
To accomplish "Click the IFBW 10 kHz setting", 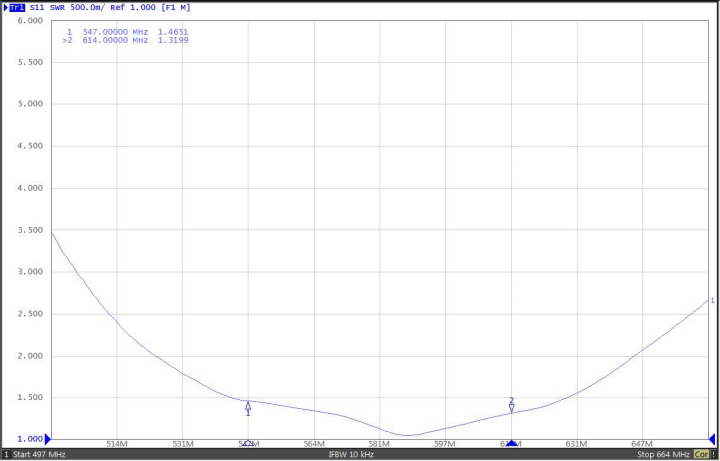I will (351, 454).
